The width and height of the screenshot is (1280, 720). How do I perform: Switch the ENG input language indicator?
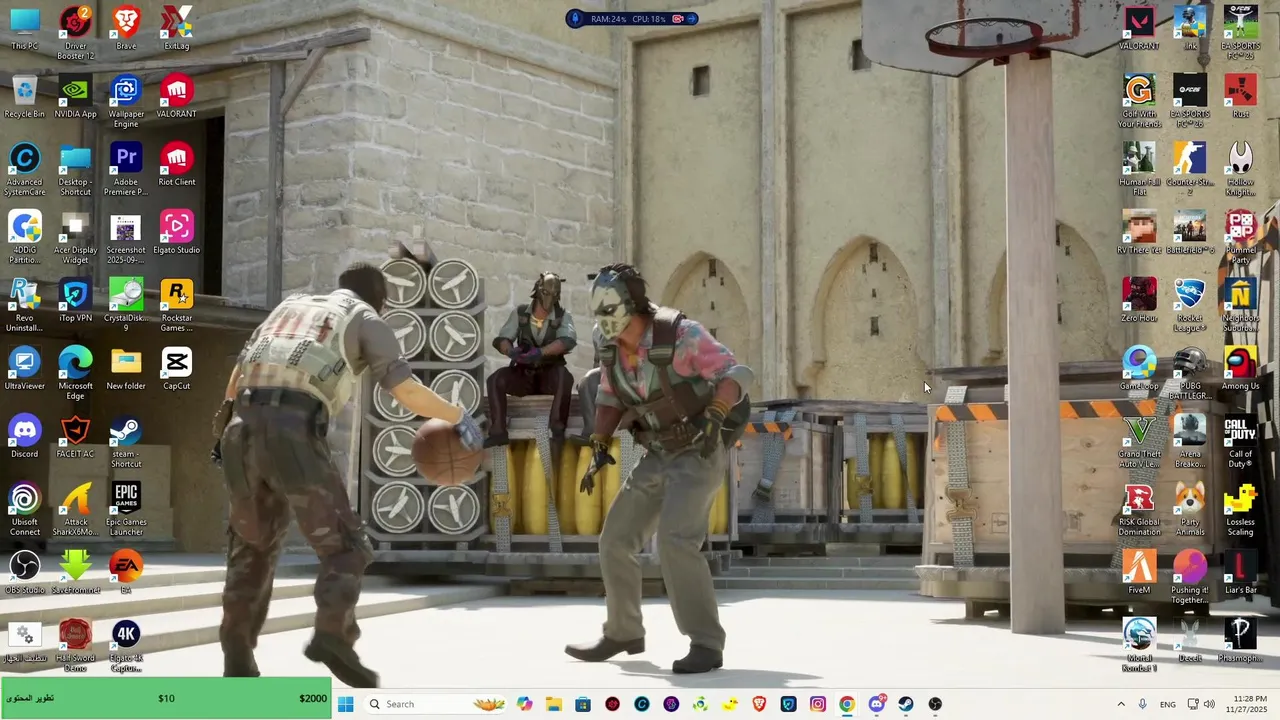1167,704
